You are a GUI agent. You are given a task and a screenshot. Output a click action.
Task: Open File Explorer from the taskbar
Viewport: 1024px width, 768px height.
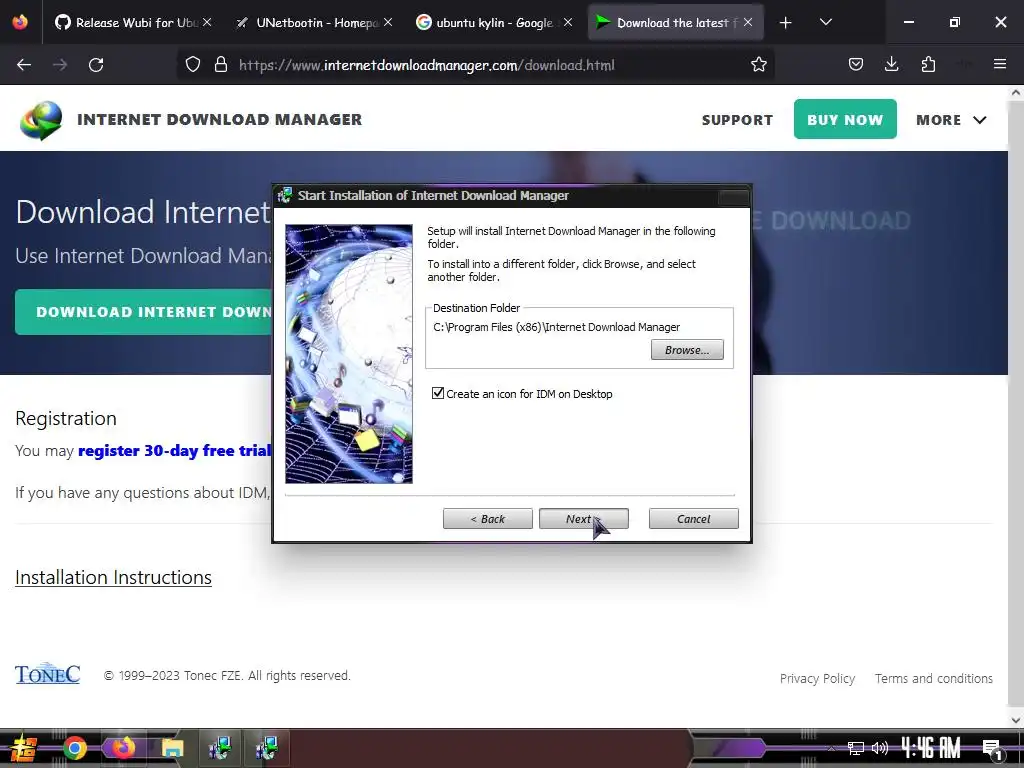point(172,748)
